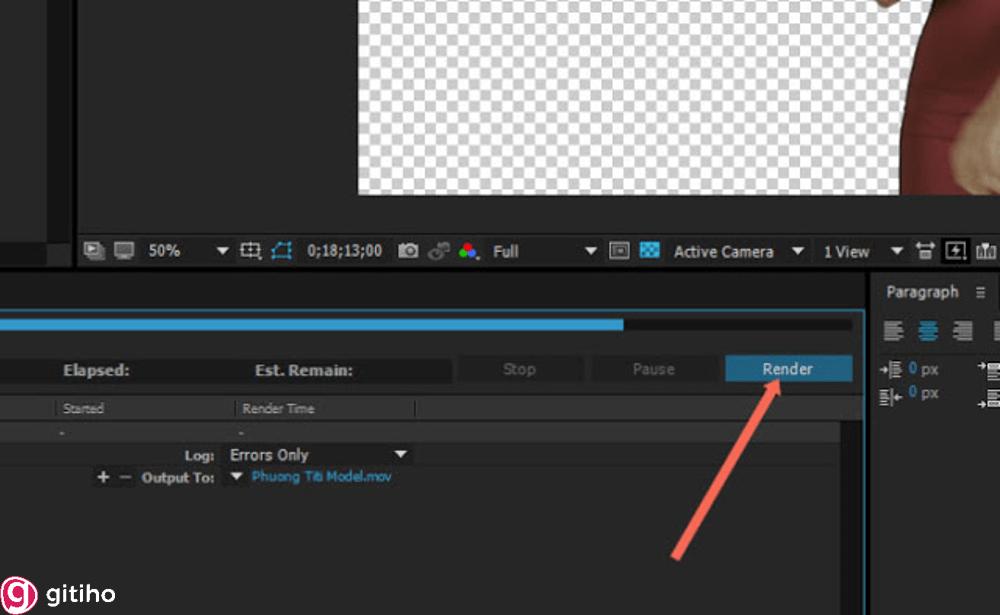Open the Phuong Titi Model.mov output link
Image resolution: width=1000 pixels, height=615 pixels.
(x=322, y=477)
